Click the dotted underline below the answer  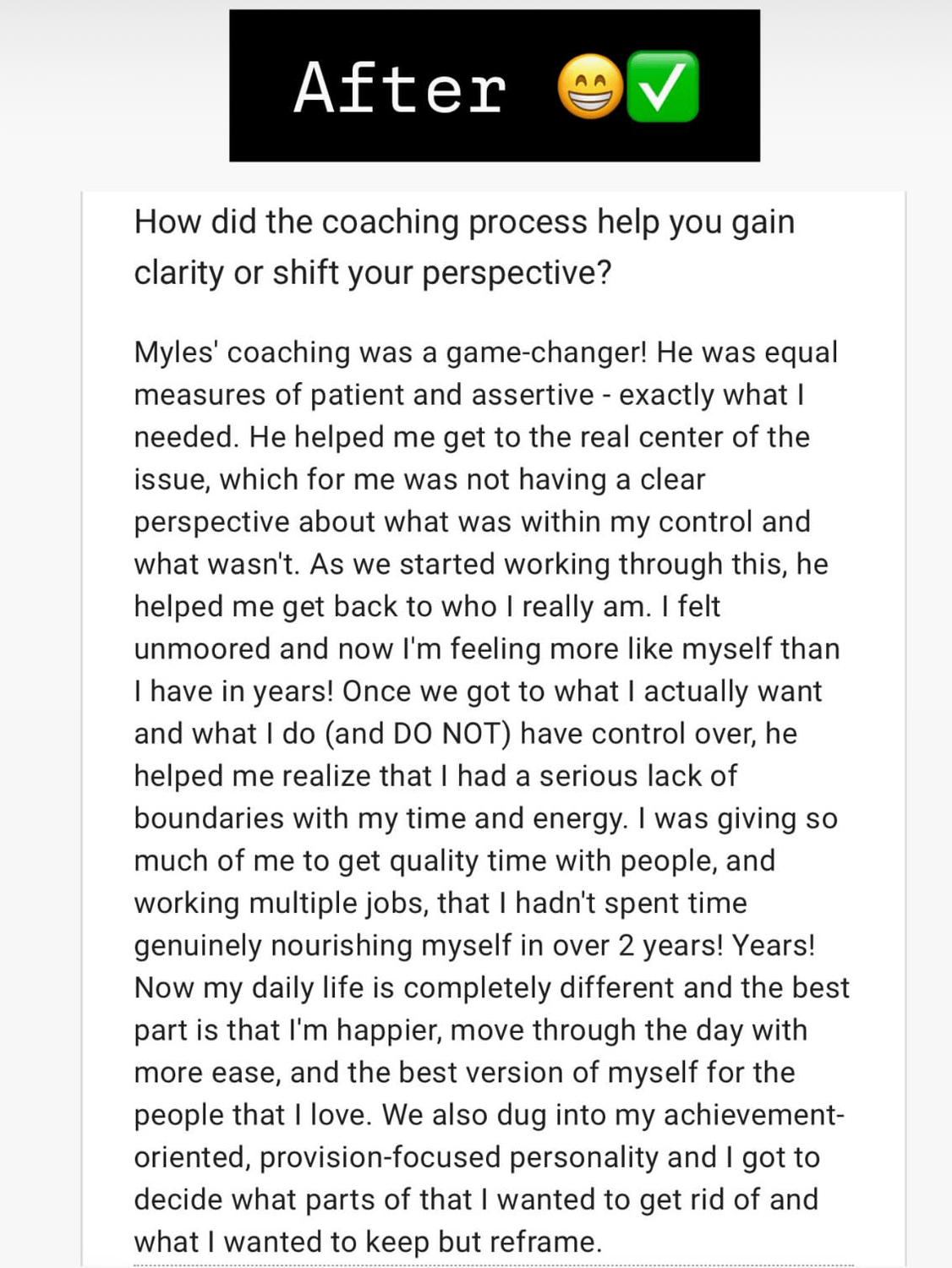pos(493,1265)
